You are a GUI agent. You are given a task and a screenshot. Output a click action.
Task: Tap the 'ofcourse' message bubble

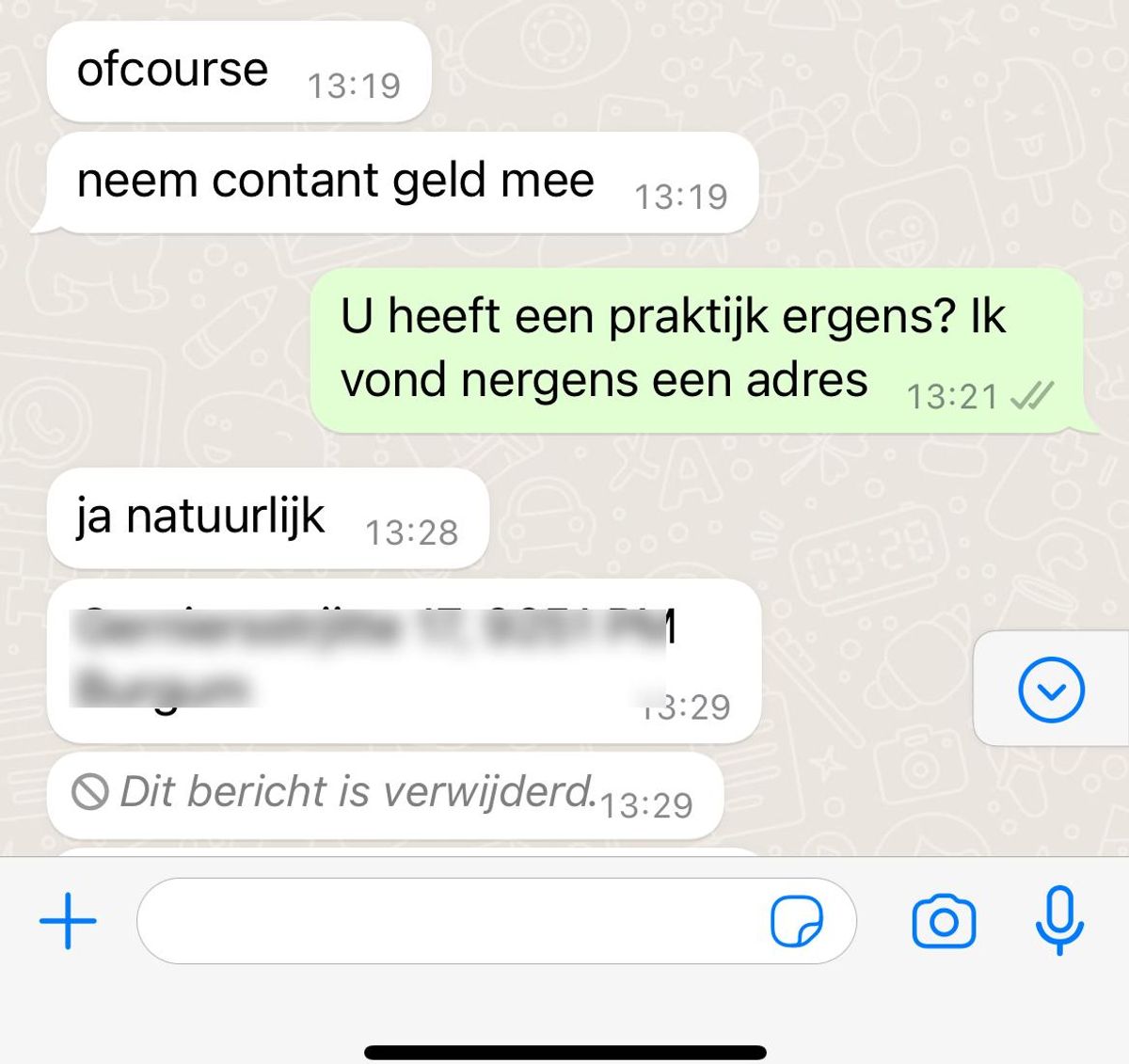coord(239,71)
